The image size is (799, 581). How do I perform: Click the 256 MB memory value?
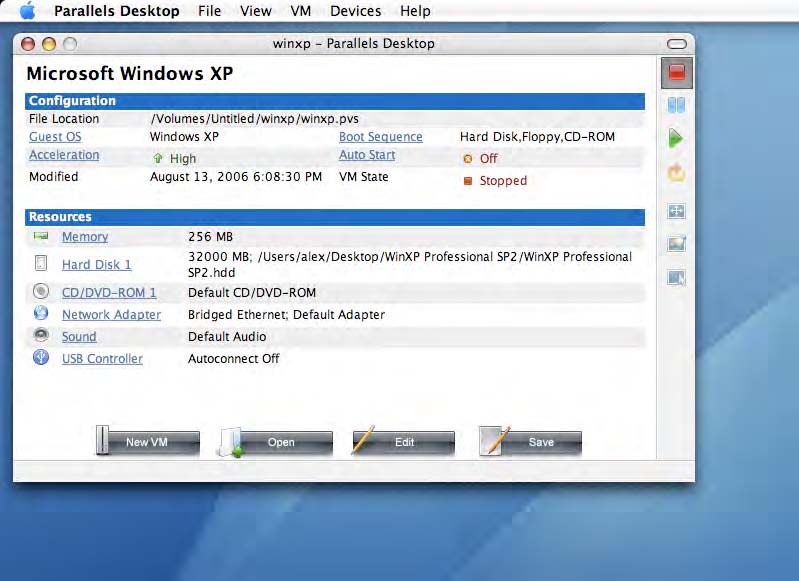coord(210,236)
